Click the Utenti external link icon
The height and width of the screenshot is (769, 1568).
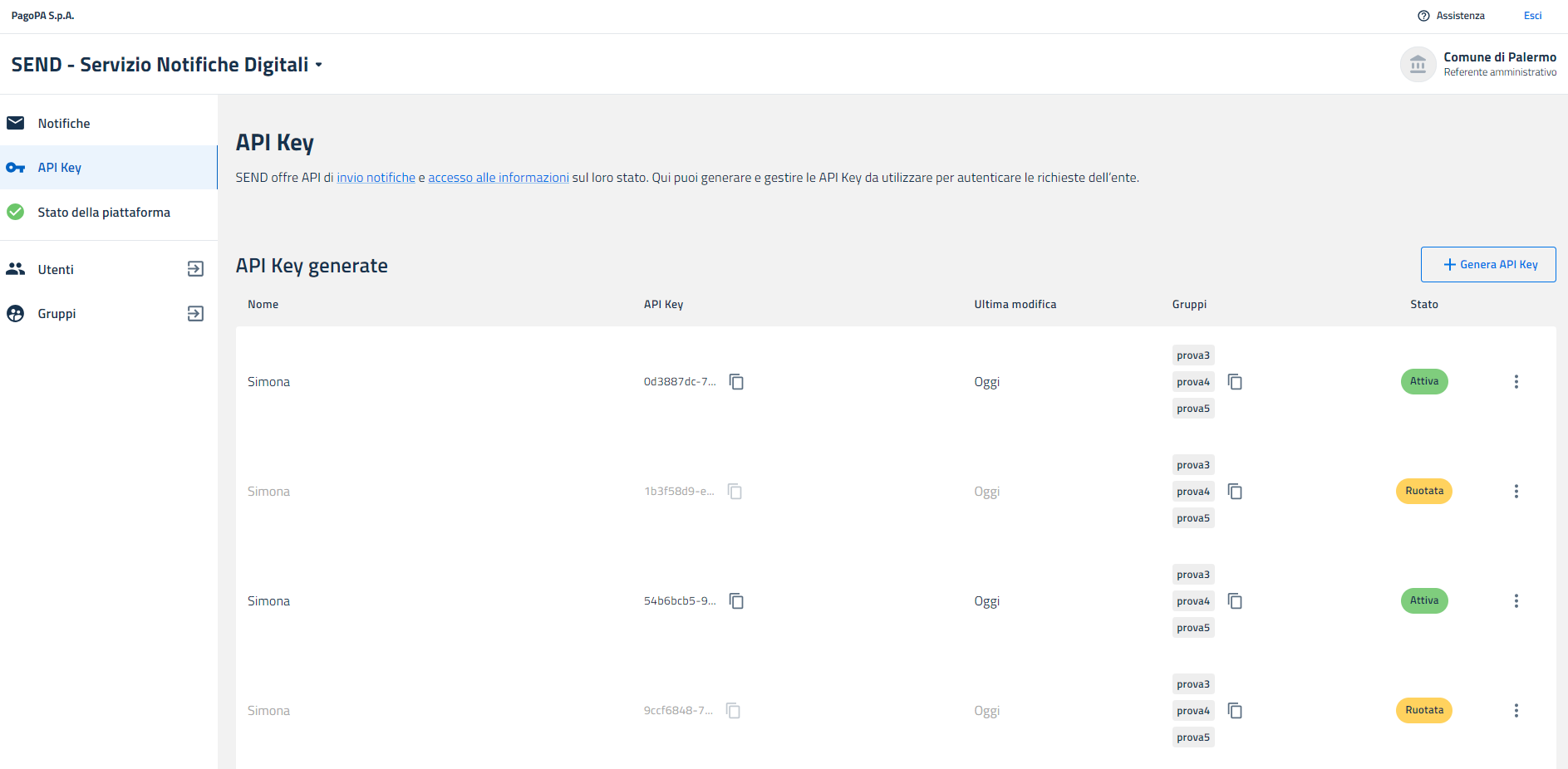tap(195, 269)
